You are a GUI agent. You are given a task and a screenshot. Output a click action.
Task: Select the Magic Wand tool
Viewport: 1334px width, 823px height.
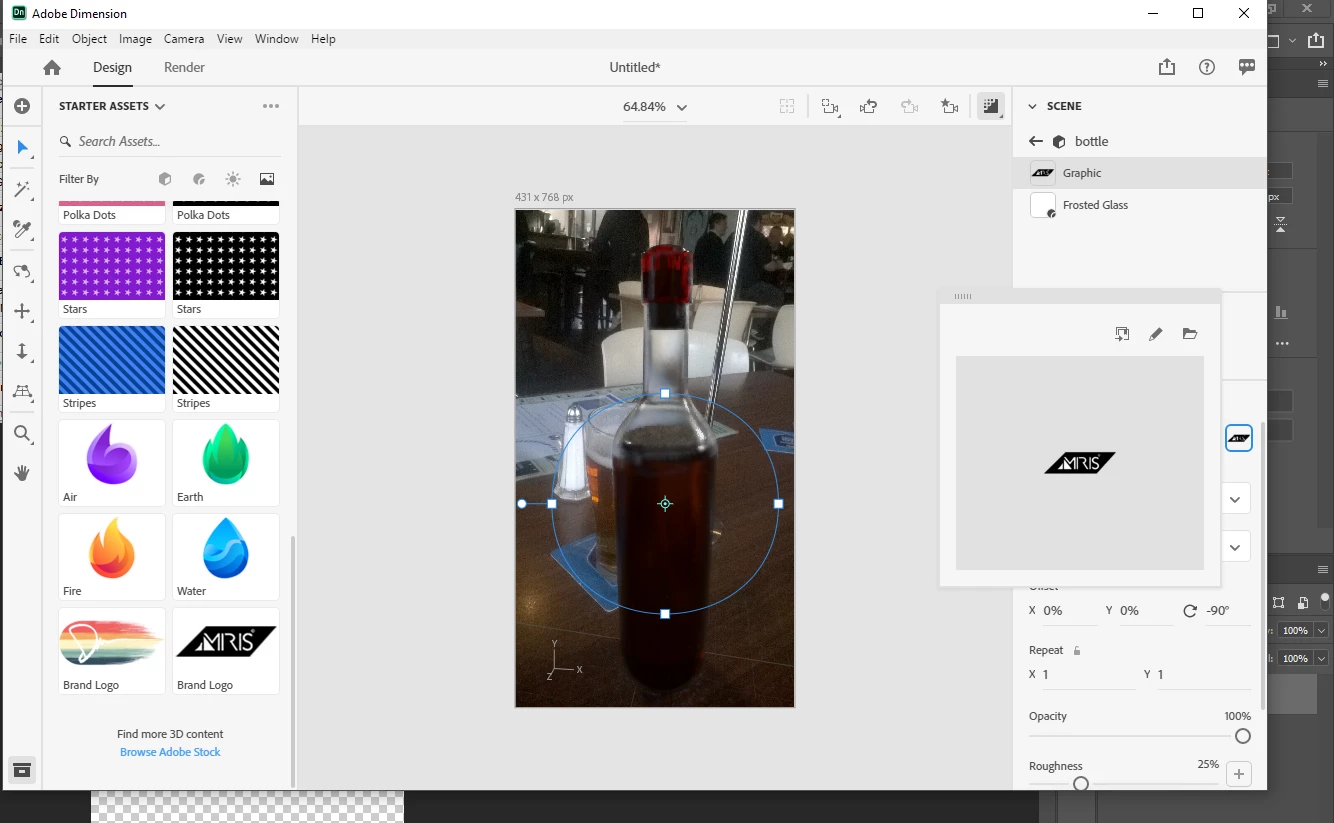point(23,189)
